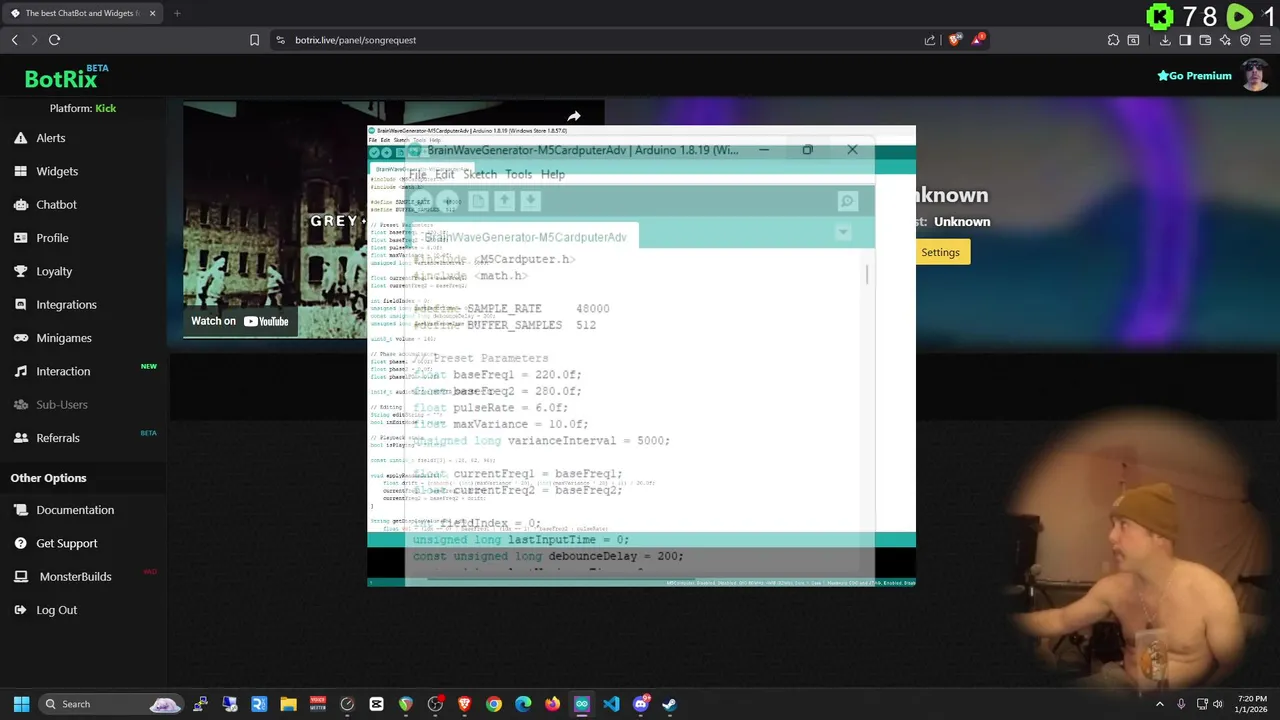Click the microphone tray icon

(1181, 704)
